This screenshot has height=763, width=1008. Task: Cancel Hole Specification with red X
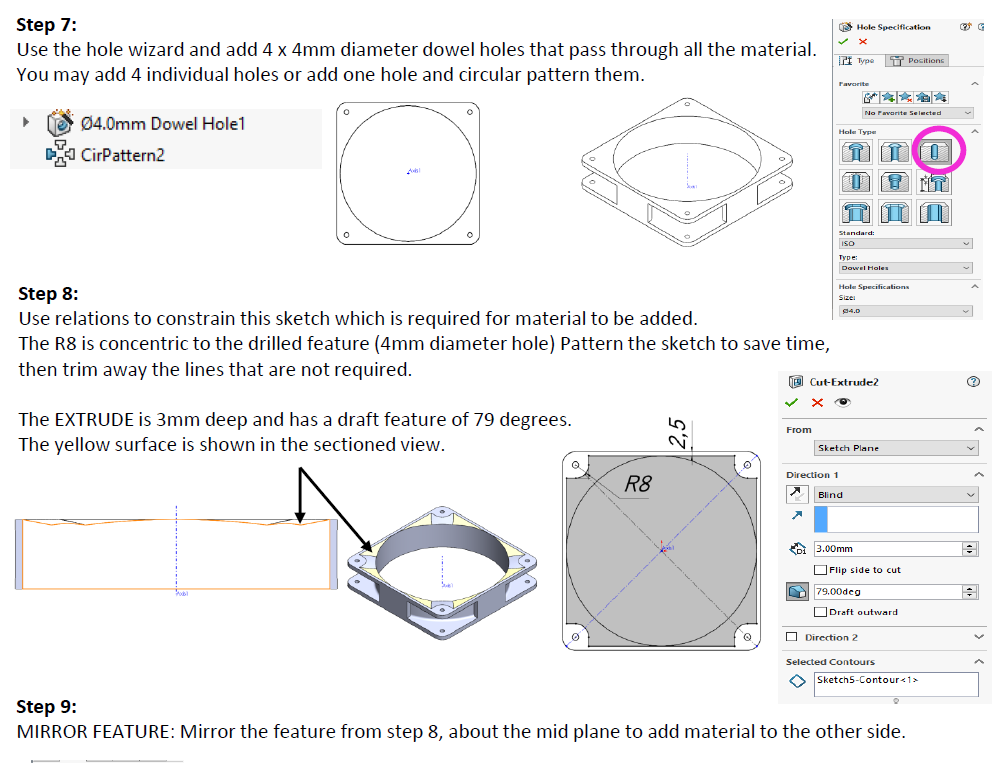[863, 42]
